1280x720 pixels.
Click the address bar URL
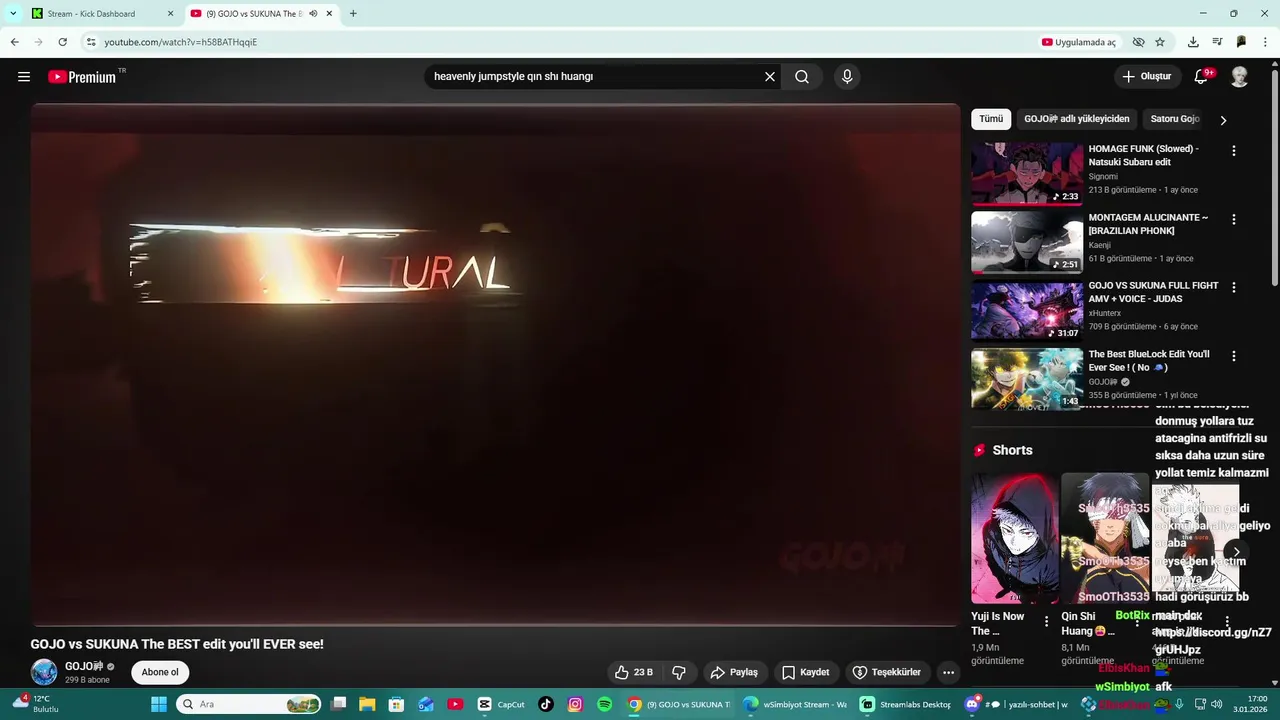tap(181, 42)
